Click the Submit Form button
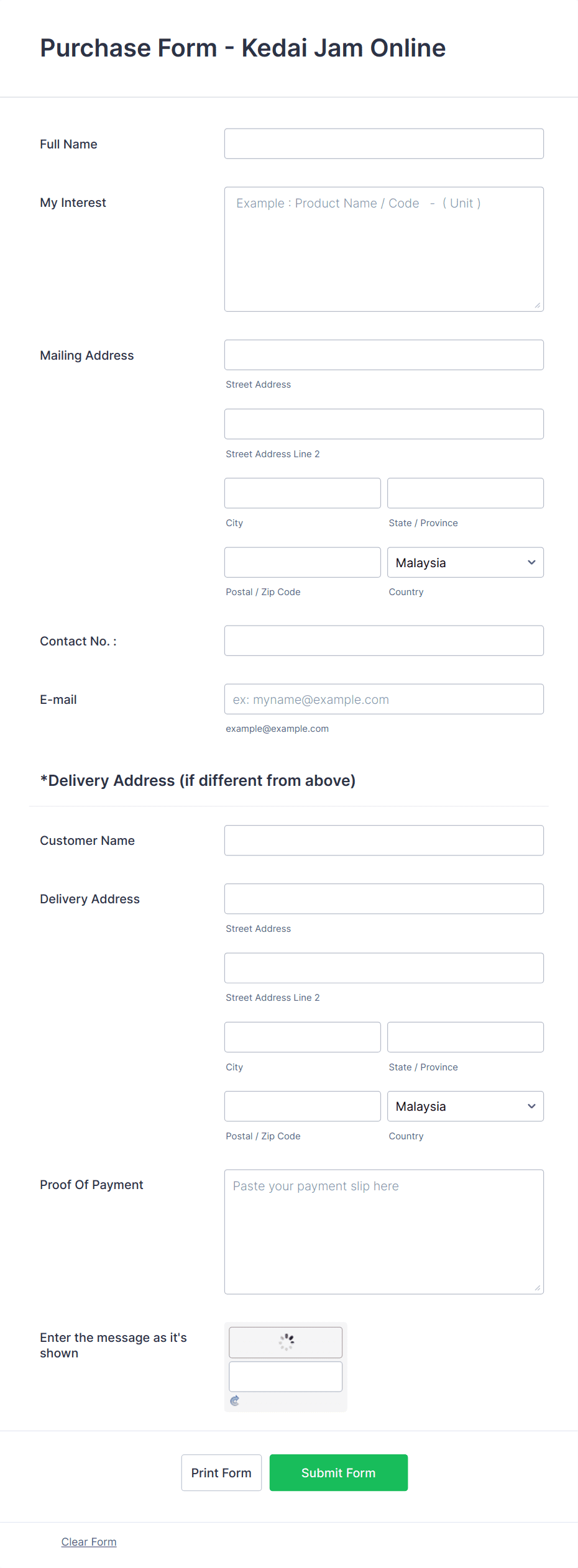Viewport: 578px width, 1568px height. point(338,1472)
